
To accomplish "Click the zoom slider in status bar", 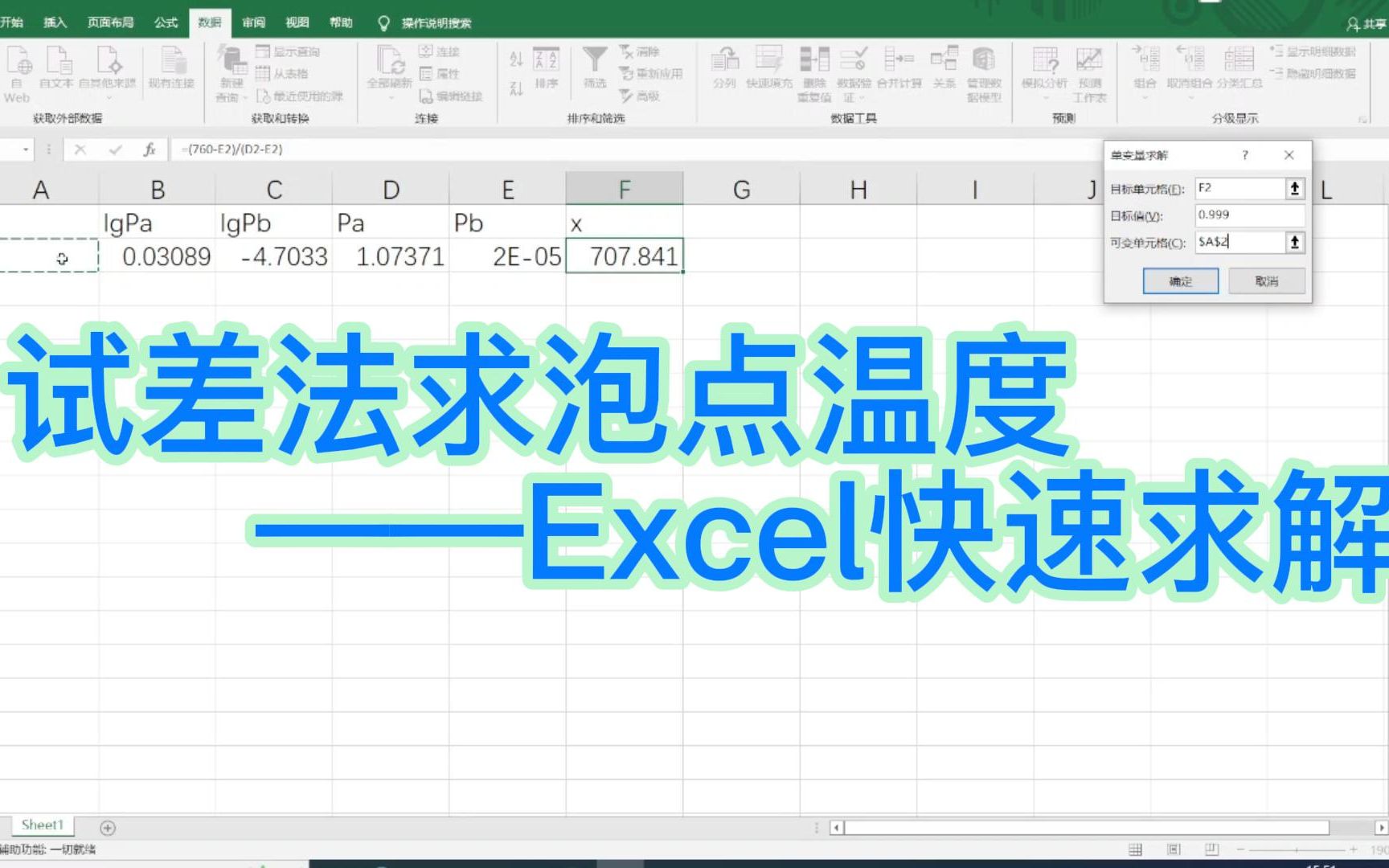I will coord(1297,850).
